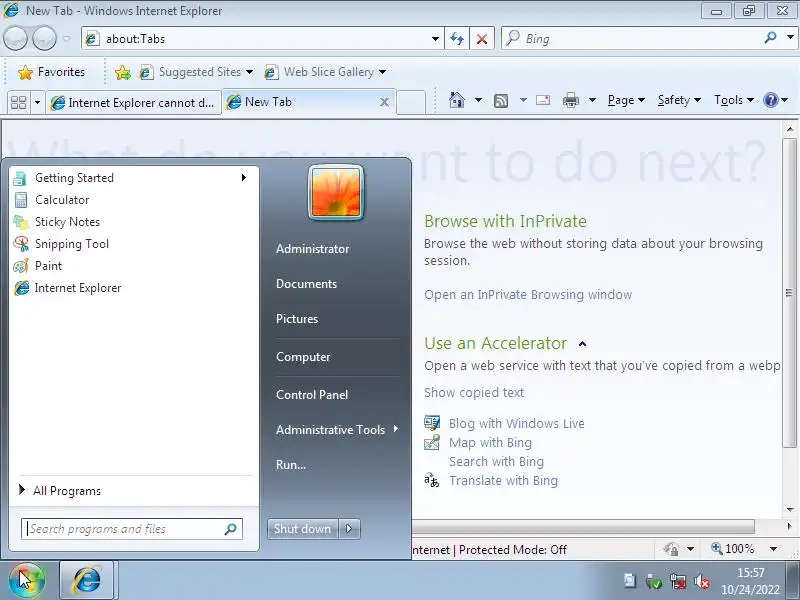The width and height of the screenshot is (800, 600).
Task: Click the Help question mark icon
Action: pos(770,100)
